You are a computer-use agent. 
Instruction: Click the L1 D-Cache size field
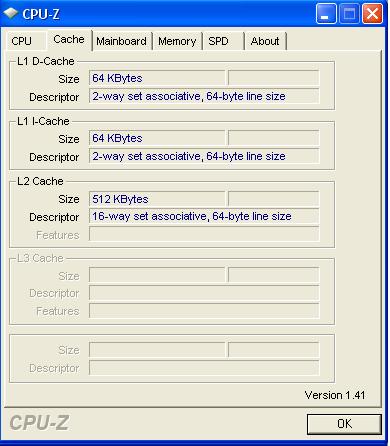click(157, 78)
